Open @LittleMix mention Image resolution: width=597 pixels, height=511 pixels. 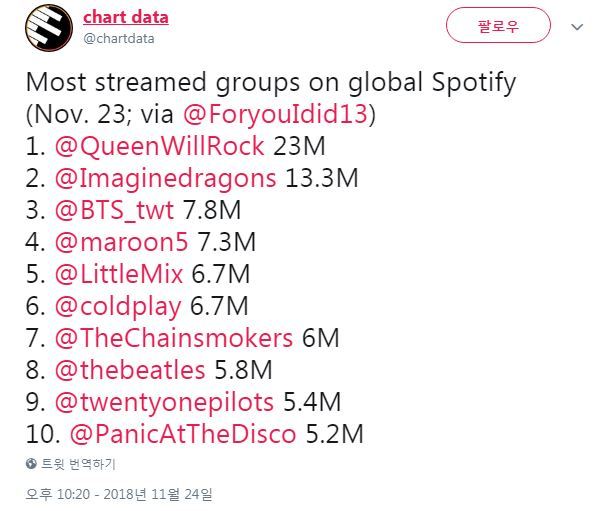[x=119, y=274]
